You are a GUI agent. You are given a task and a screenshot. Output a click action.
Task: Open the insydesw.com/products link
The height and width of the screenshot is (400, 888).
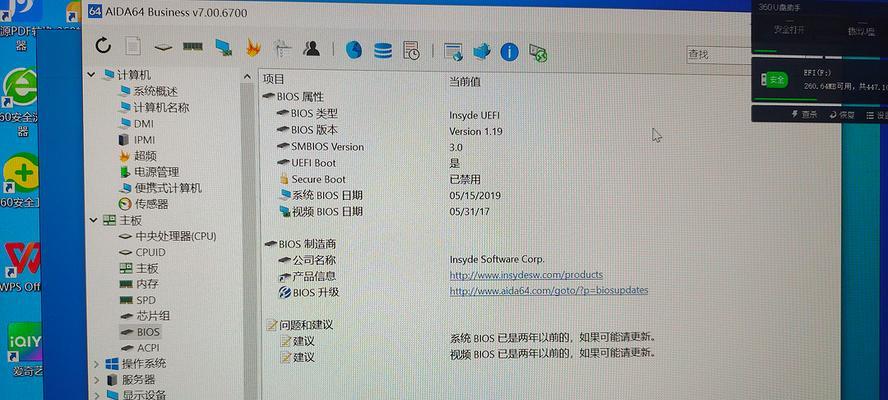[x=526, y=275]
